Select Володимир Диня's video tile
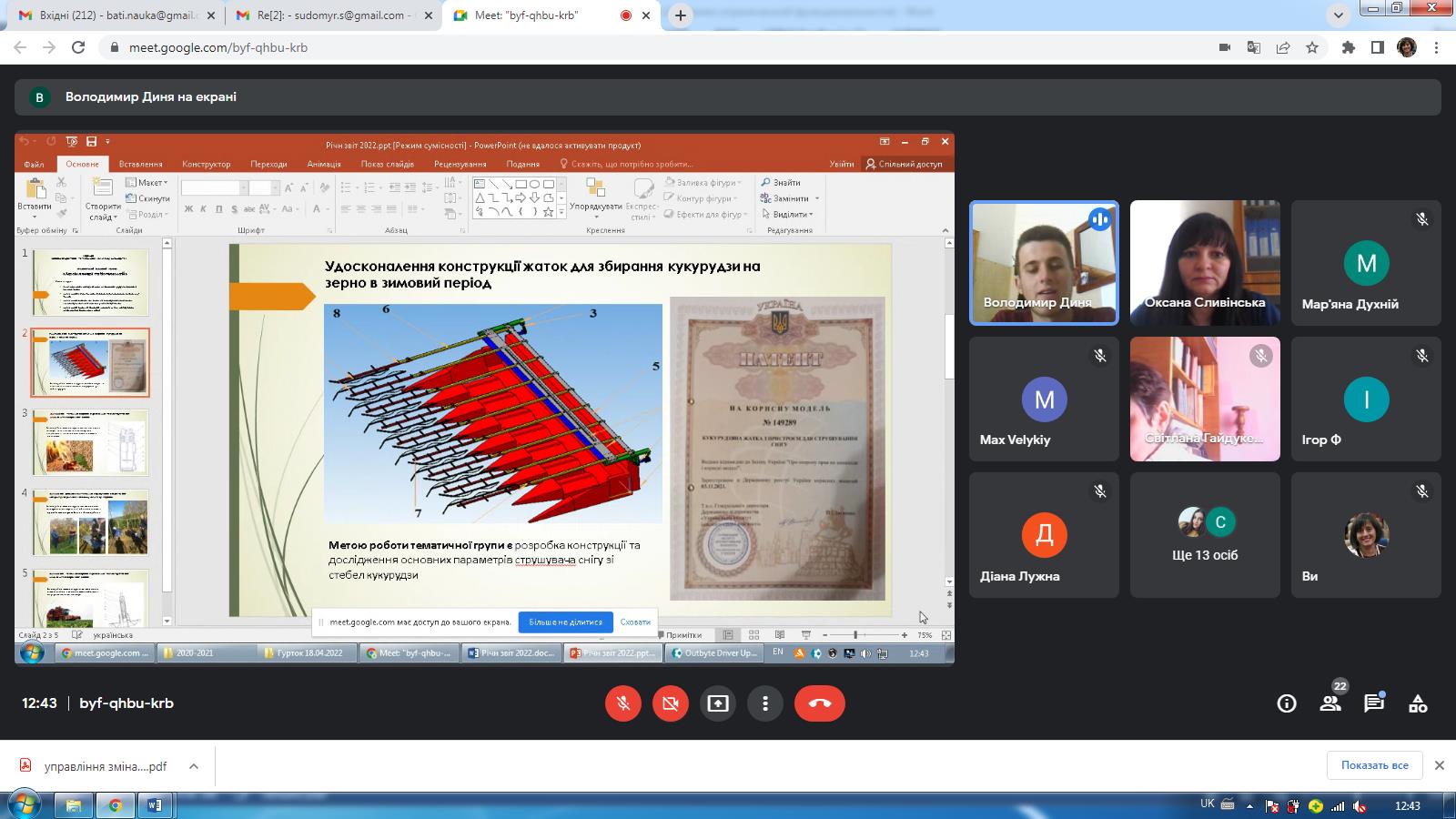Image resolution: width=1456 pixels, height=819 pixels. coord(1044,263)
